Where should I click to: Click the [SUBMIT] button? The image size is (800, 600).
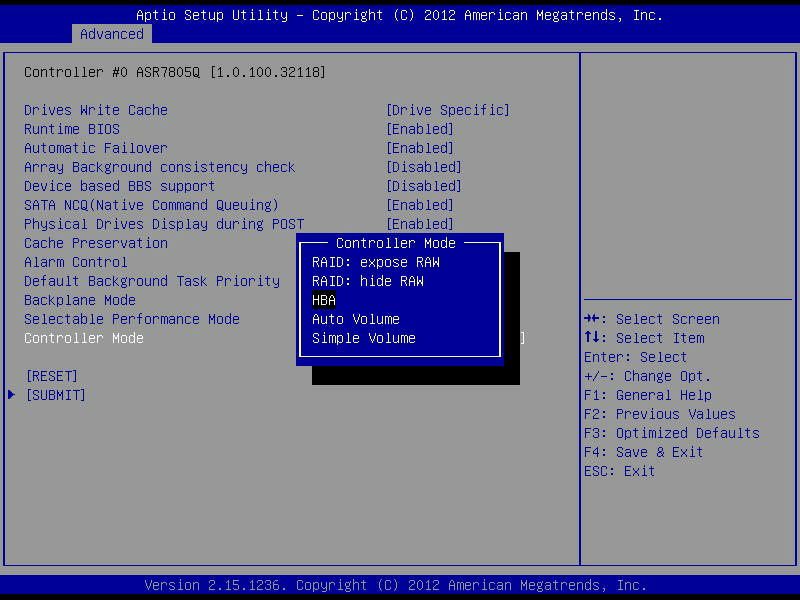[x=56, y=395]
